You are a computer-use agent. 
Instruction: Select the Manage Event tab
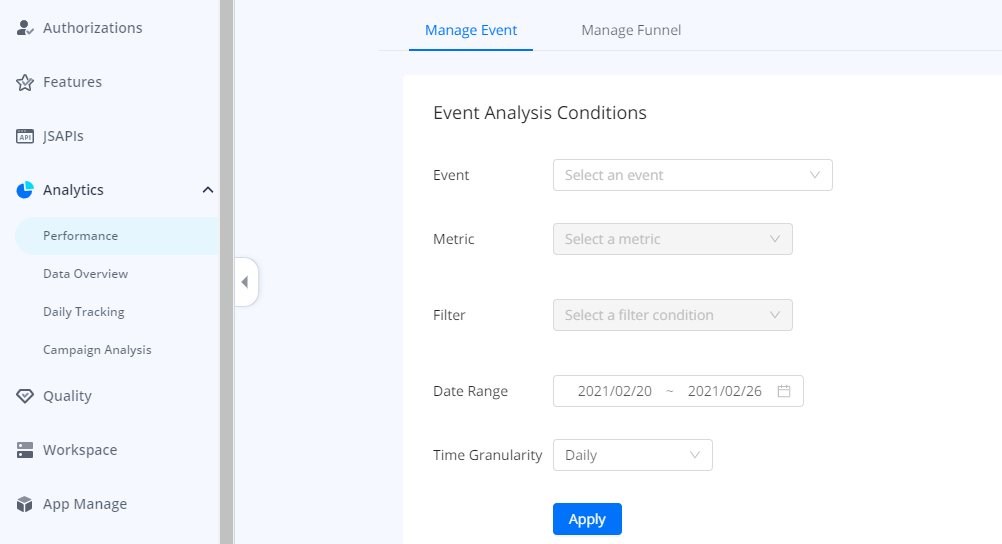(471, 30)
